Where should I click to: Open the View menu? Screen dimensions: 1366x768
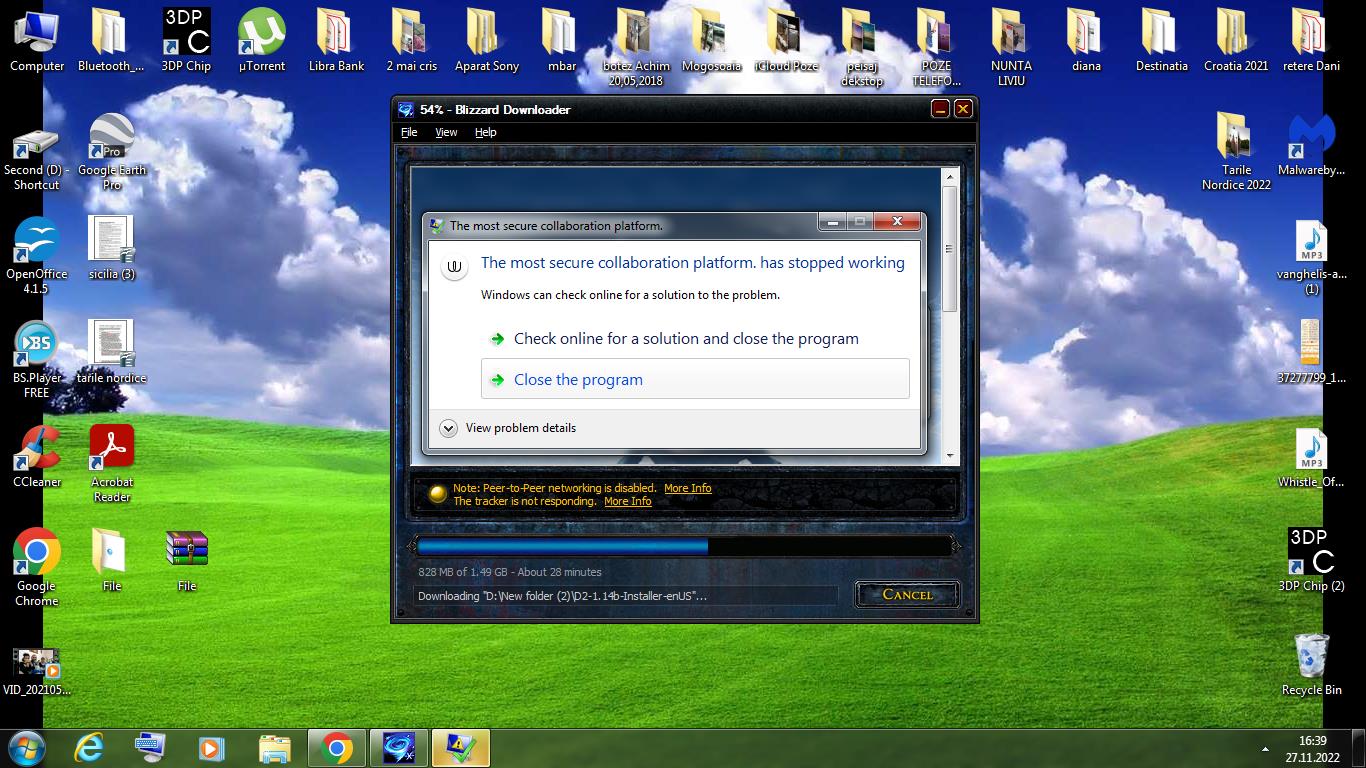[x=446, y=132]
